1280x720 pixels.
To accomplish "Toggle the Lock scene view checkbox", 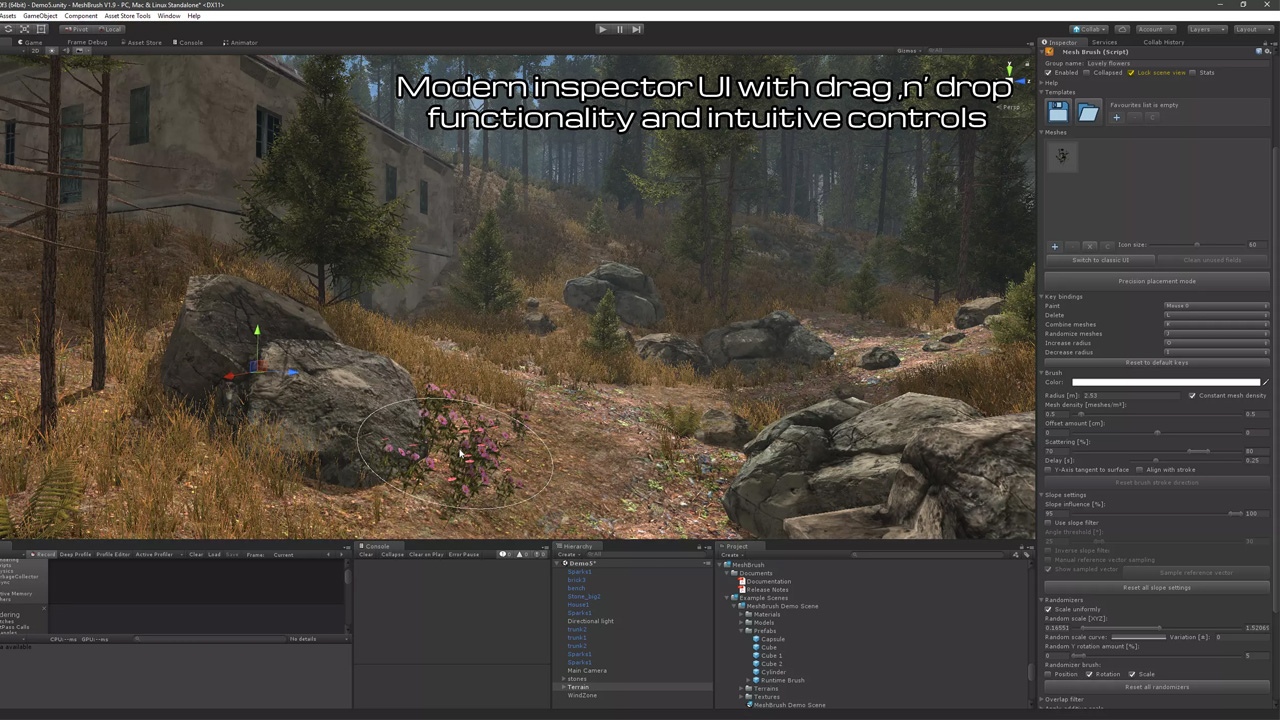I will click(x=1131, y=73).
